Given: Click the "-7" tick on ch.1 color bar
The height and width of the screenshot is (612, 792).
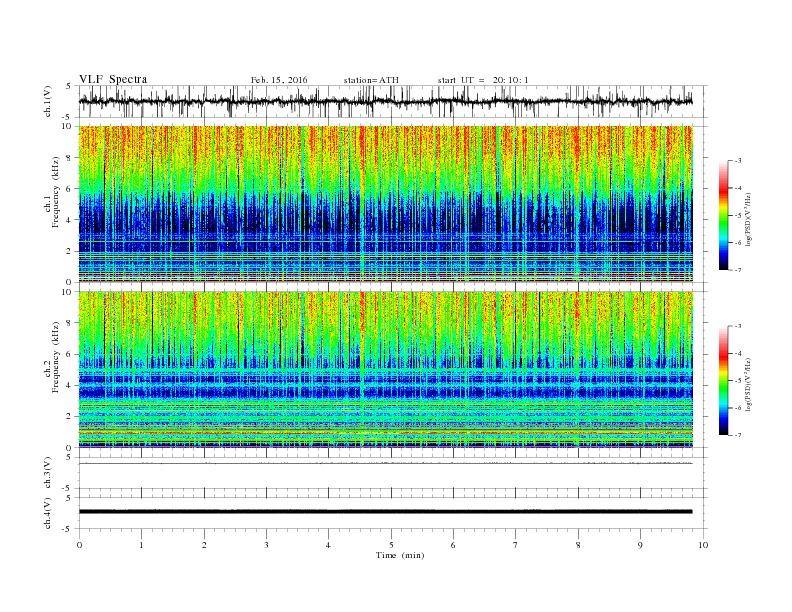Looking at the screenshot, I should point(738,270).
